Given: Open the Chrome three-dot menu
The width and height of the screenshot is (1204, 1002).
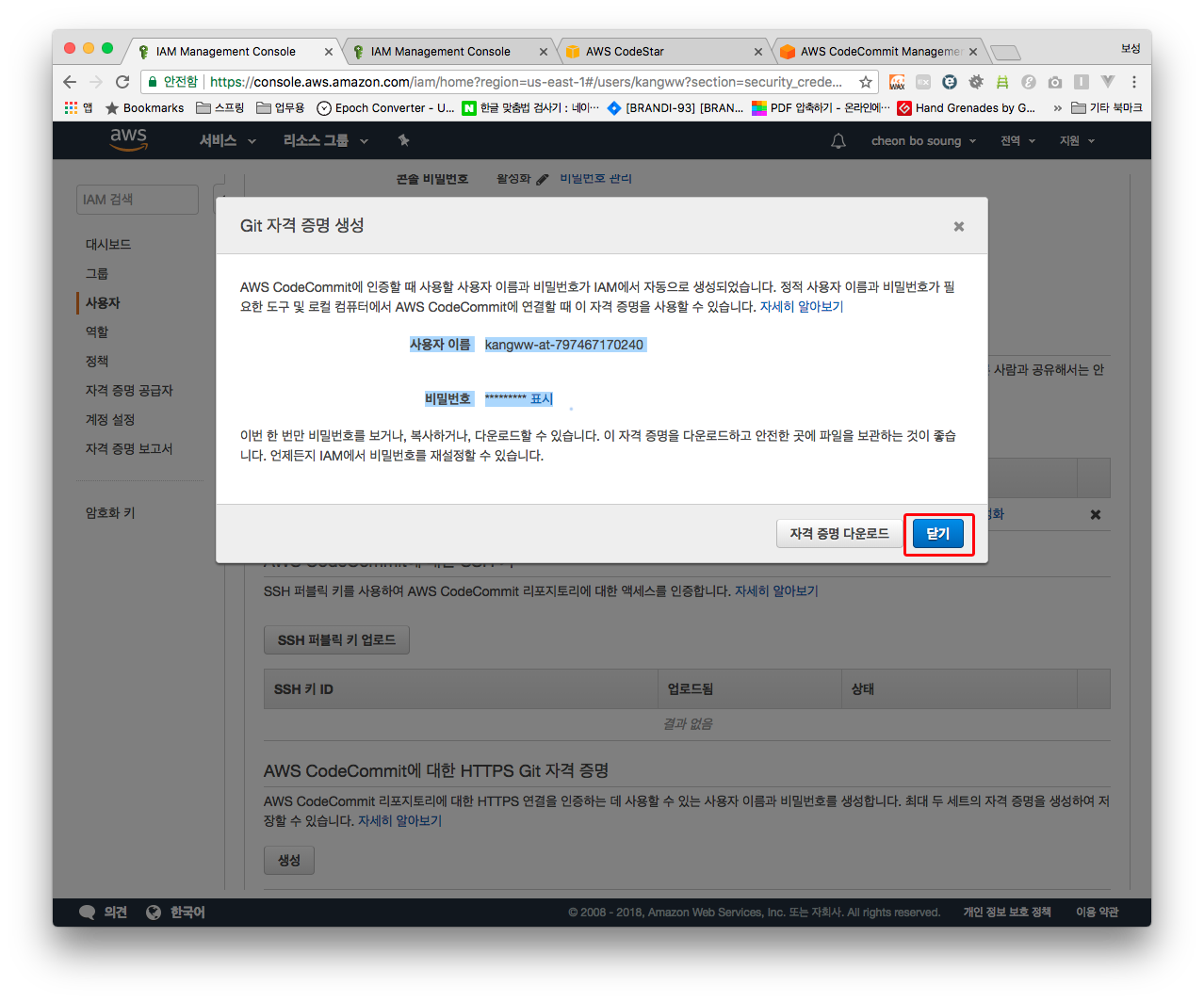Looking at the screenshot, I should (x=1134, y=82).
